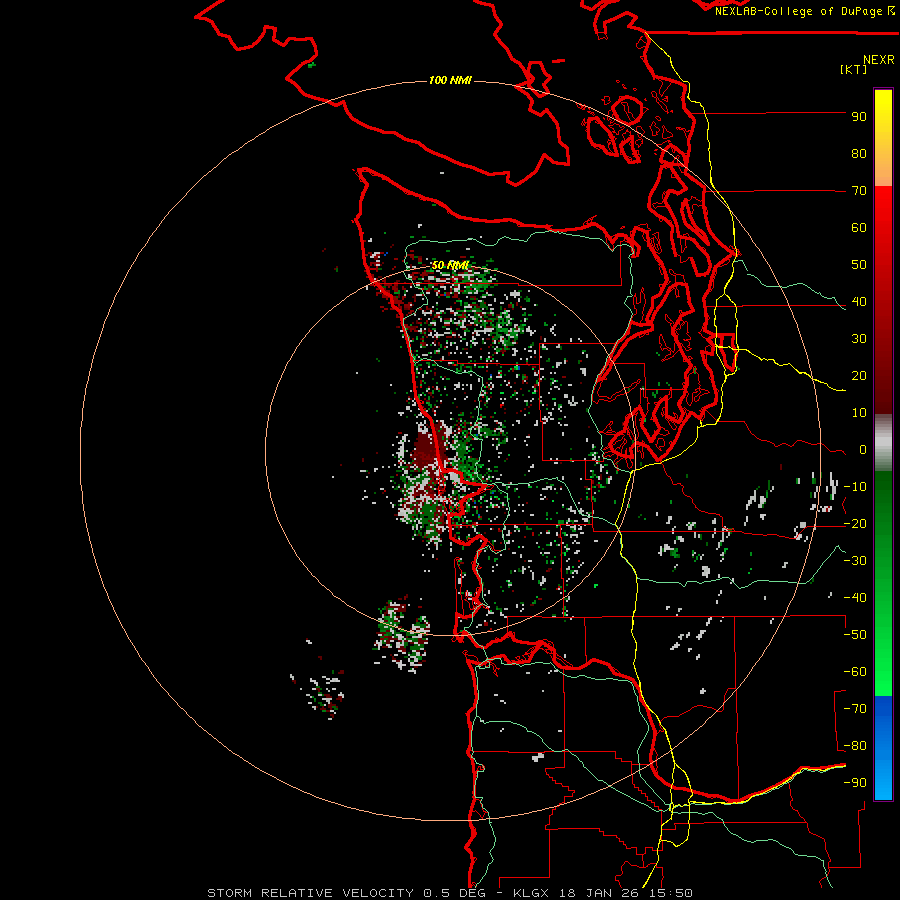Click the positive 90 knot scale label
The width and height of the screenshot is (900, 900).
tap(859, 117)
